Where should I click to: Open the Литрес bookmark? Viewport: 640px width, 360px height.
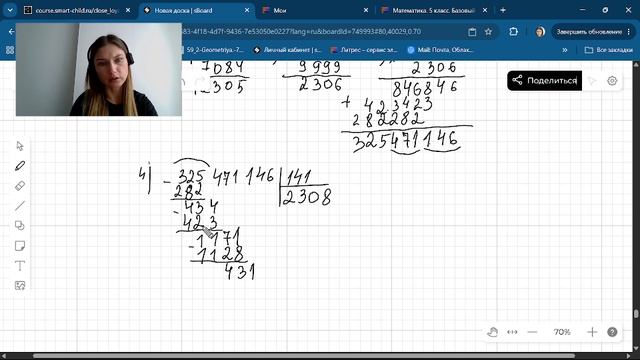click(364, 50)
